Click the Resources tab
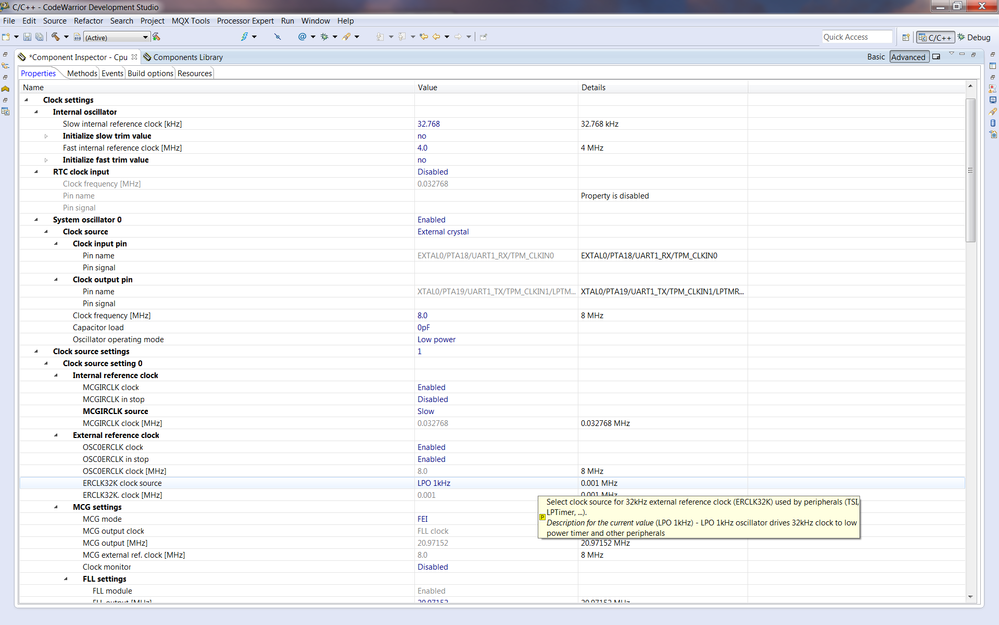The image size is (999, 625). [194, 73]
